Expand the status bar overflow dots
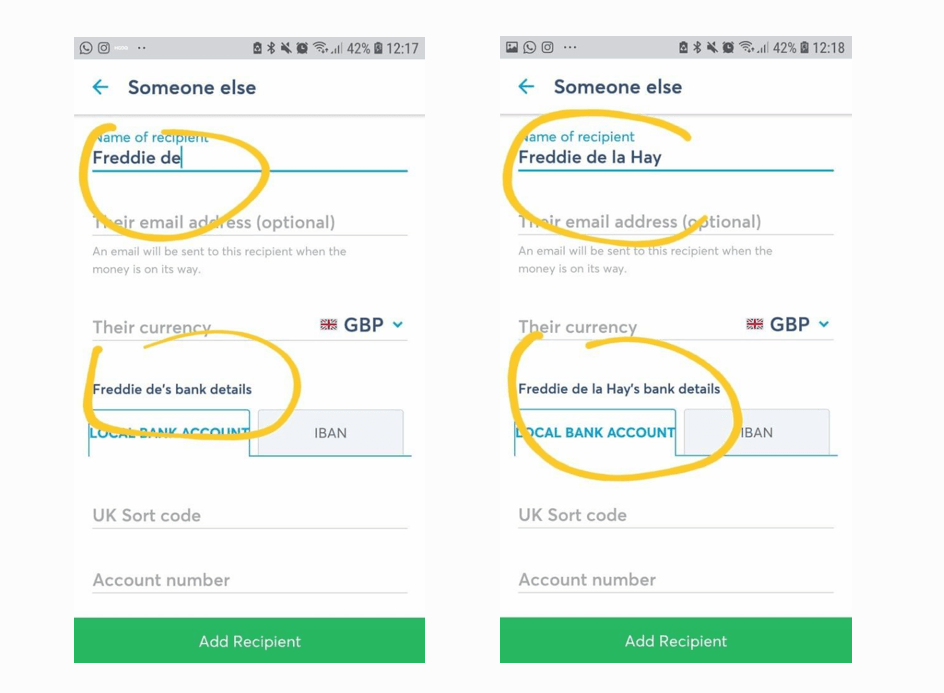 click(x=142, y=47)
